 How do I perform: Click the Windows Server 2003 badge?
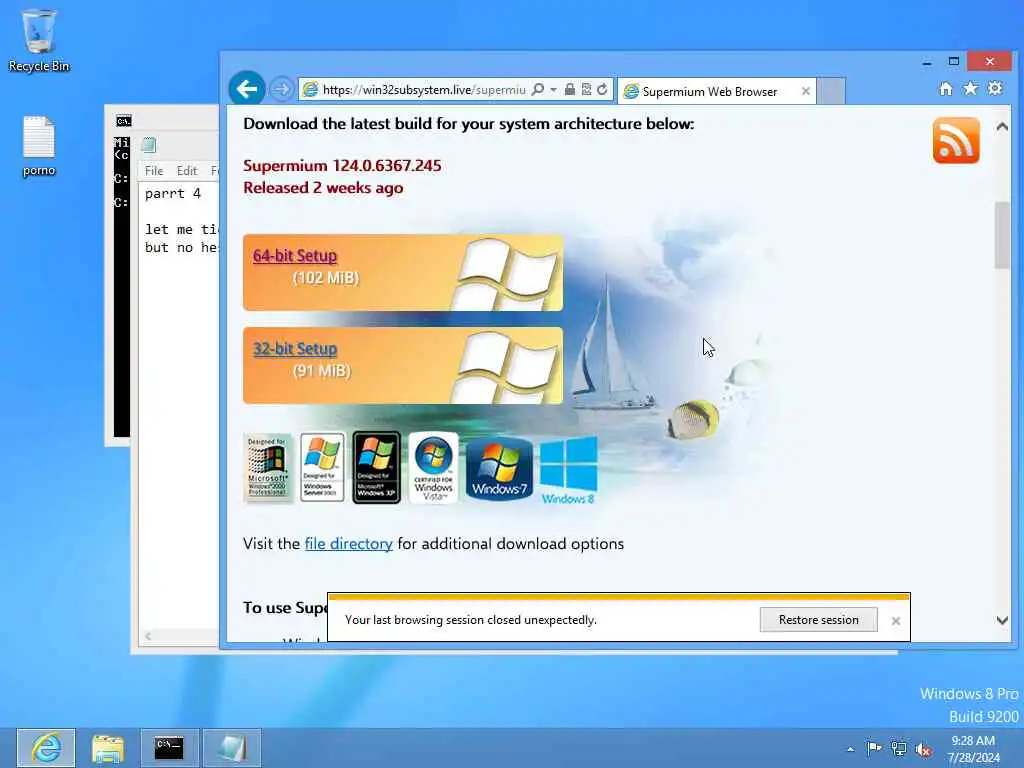(x=322, y=468)
